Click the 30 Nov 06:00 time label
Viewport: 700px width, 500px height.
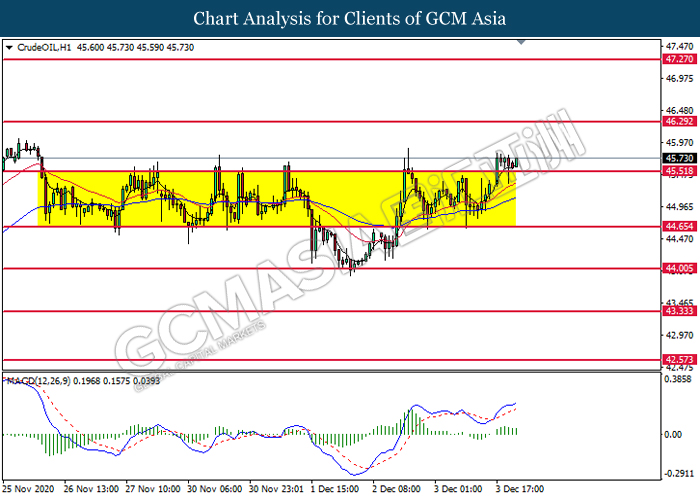214,489
